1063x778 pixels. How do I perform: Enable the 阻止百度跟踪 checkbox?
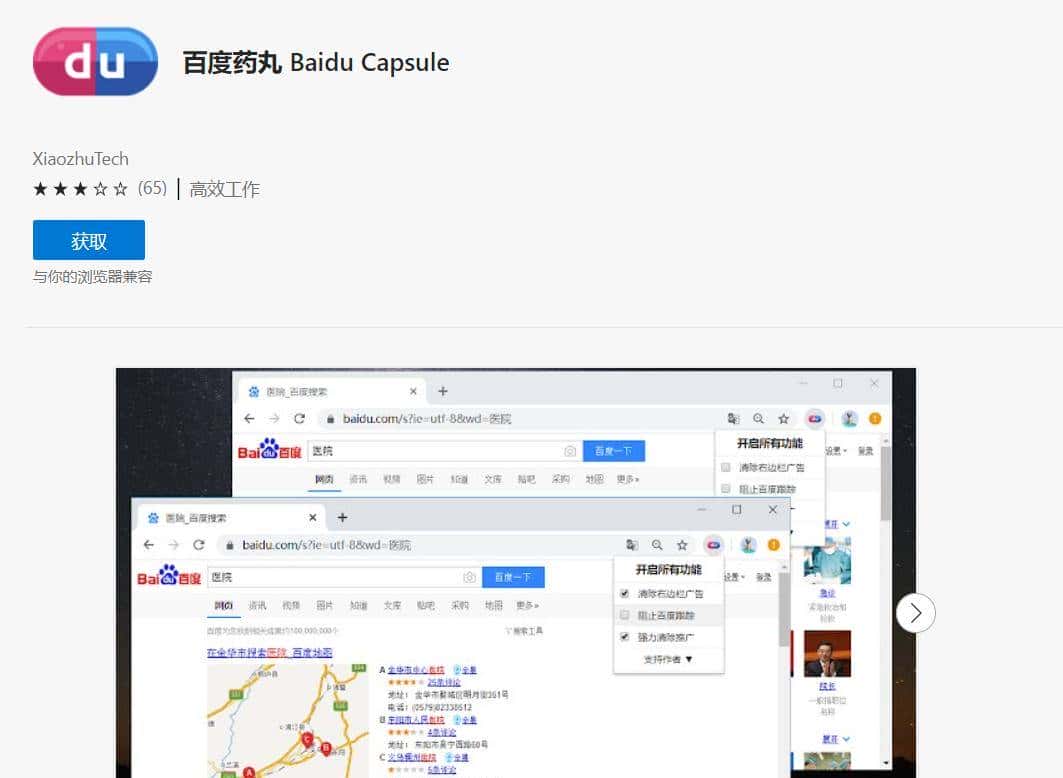pos(624,615)
